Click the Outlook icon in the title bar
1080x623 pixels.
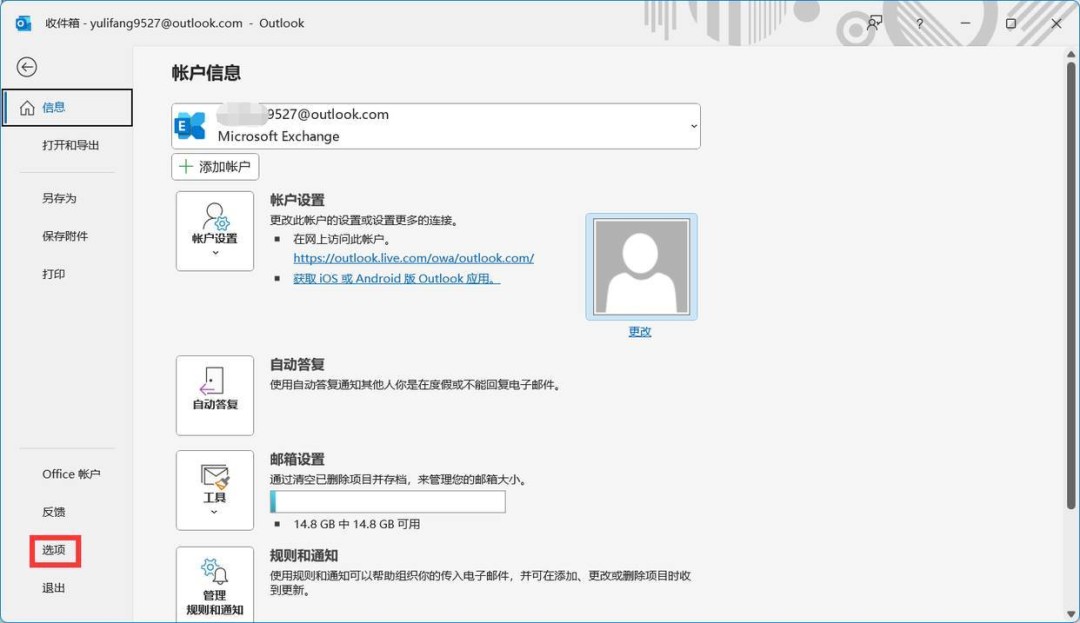click(x=22, y=22)
